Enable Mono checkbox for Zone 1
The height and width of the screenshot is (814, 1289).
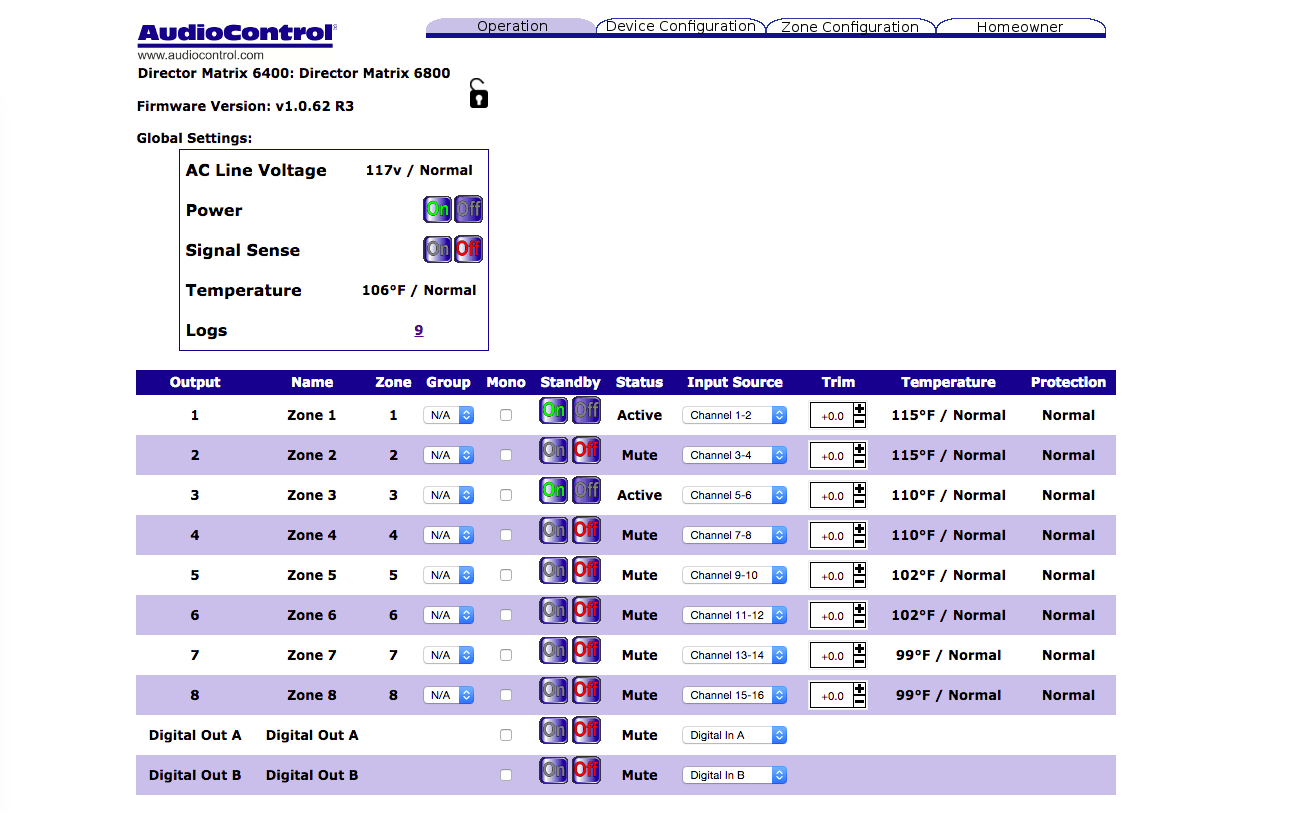tap(506, 415)
